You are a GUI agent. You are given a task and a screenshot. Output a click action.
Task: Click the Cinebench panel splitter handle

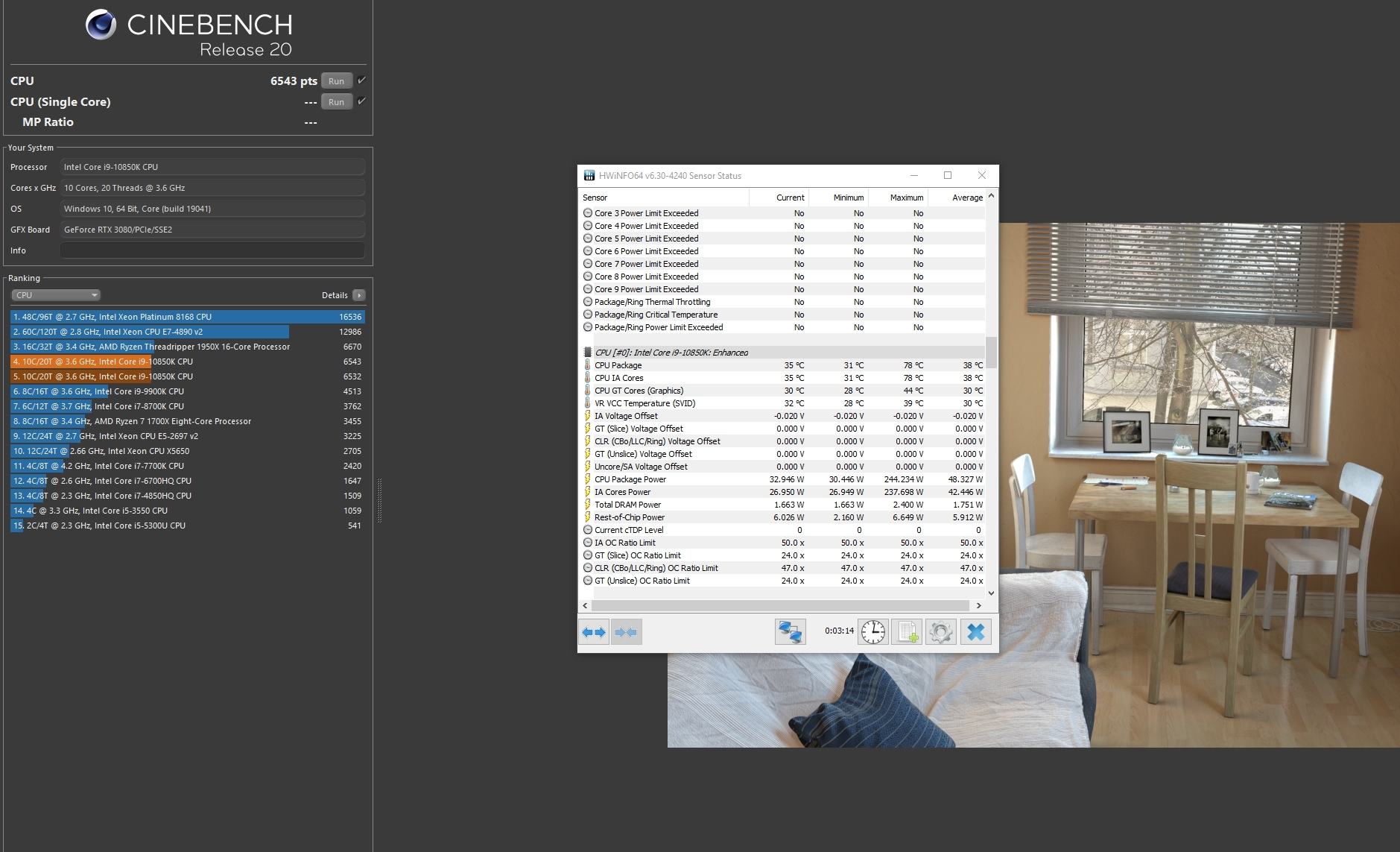coord(379,500)
